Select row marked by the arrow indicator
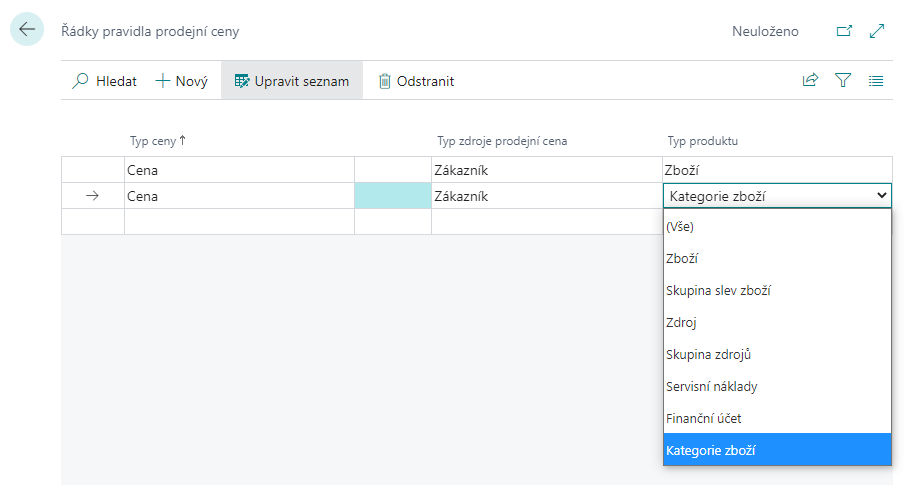 click(93, 196)
